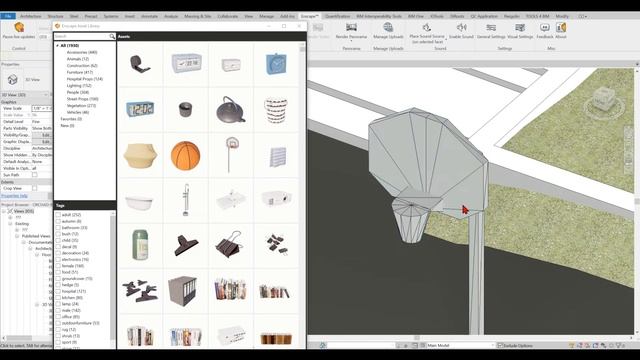Select the basketball asset thumbnail
The width and height of the screenshot is (640, 360).
click(x=185, y=156)
